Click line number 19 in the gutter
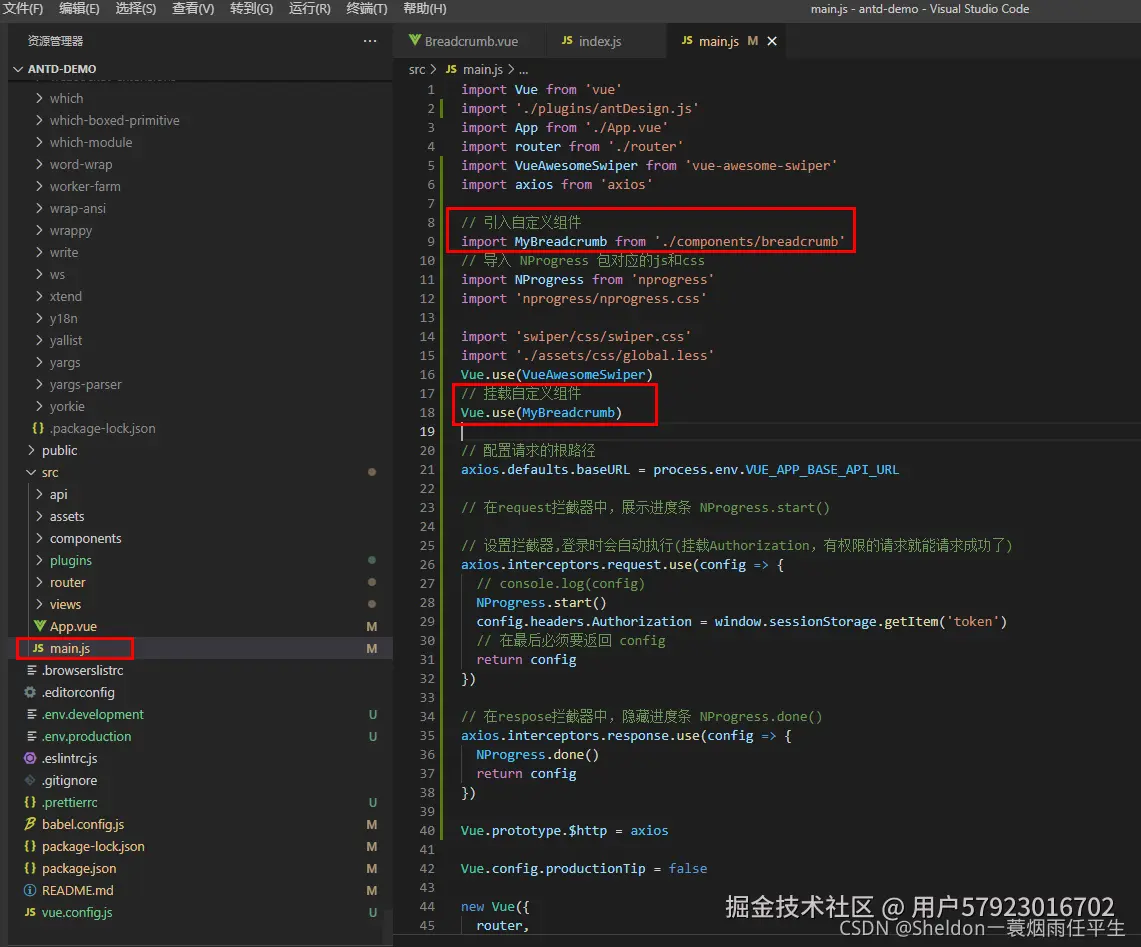This screenshot has height=947, width=1141. coord(427,431)
